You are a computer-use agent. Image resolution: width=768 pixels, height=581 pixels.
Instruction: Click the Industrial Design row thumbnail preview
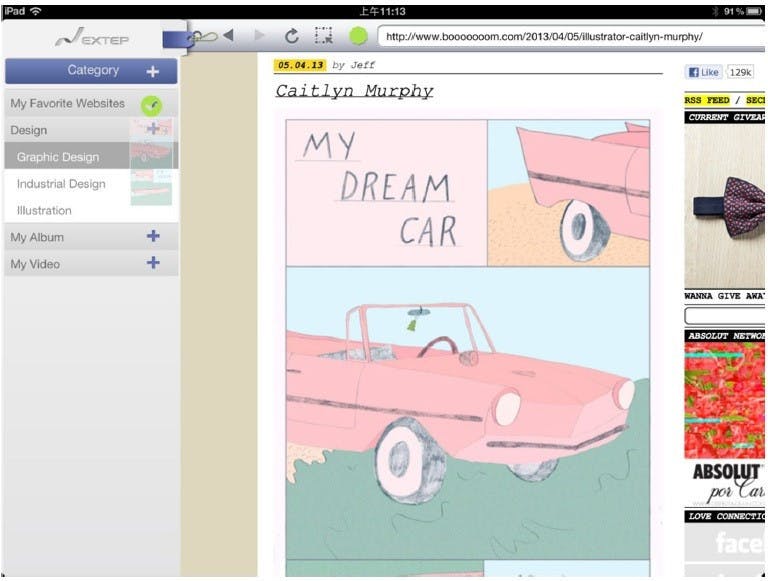click(151, 188)
